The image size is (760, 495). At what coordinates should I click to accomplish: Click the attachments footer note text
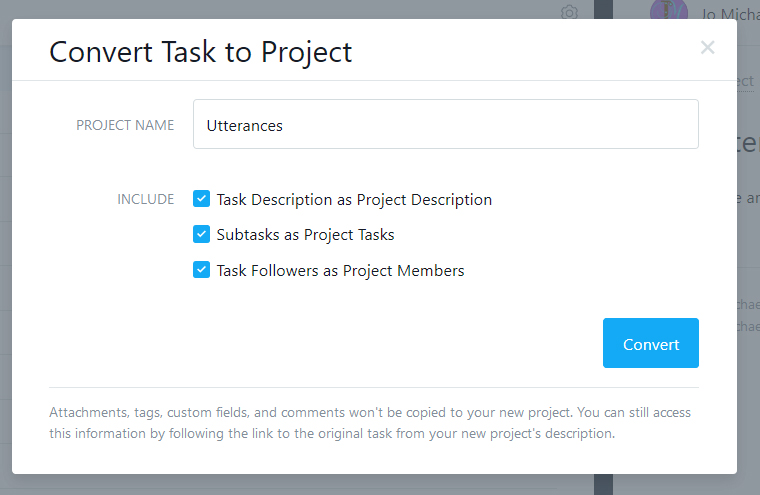370,423
